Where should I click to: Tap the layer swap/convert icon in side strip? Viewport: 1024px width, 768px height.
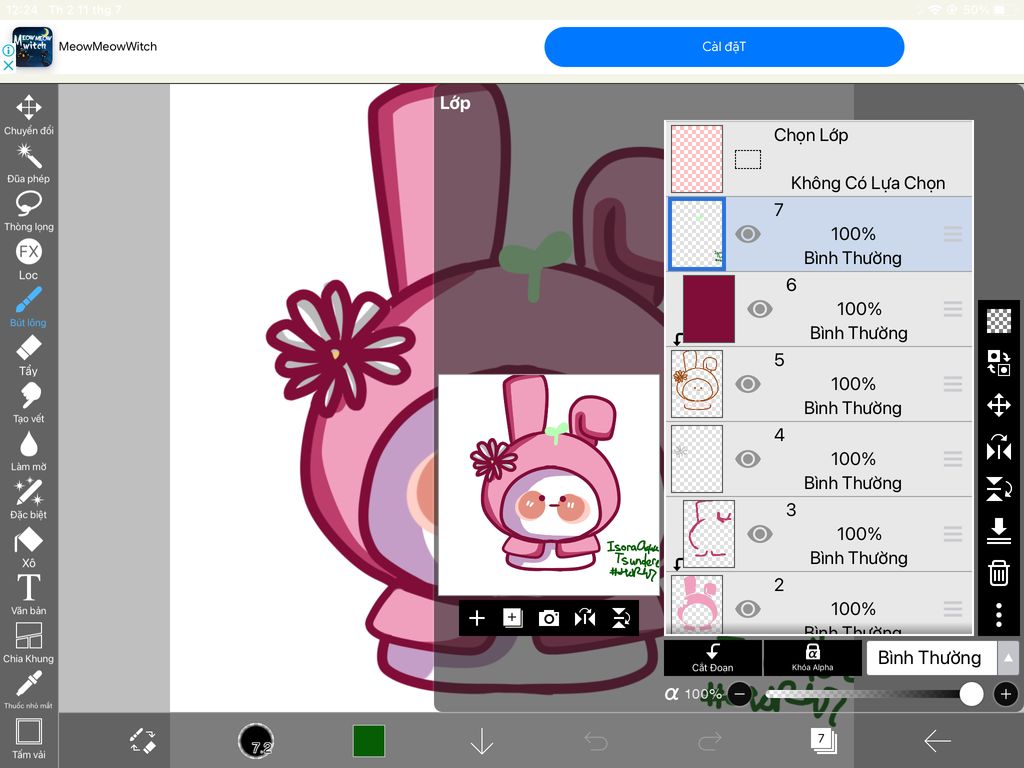[x=999, y=362]
